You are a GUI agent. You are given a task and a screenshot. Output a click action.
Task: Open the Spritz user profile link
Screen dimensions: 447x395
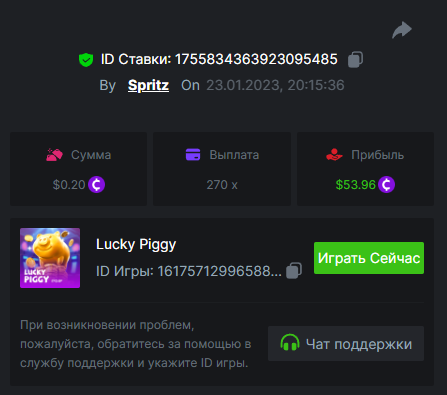148,85
